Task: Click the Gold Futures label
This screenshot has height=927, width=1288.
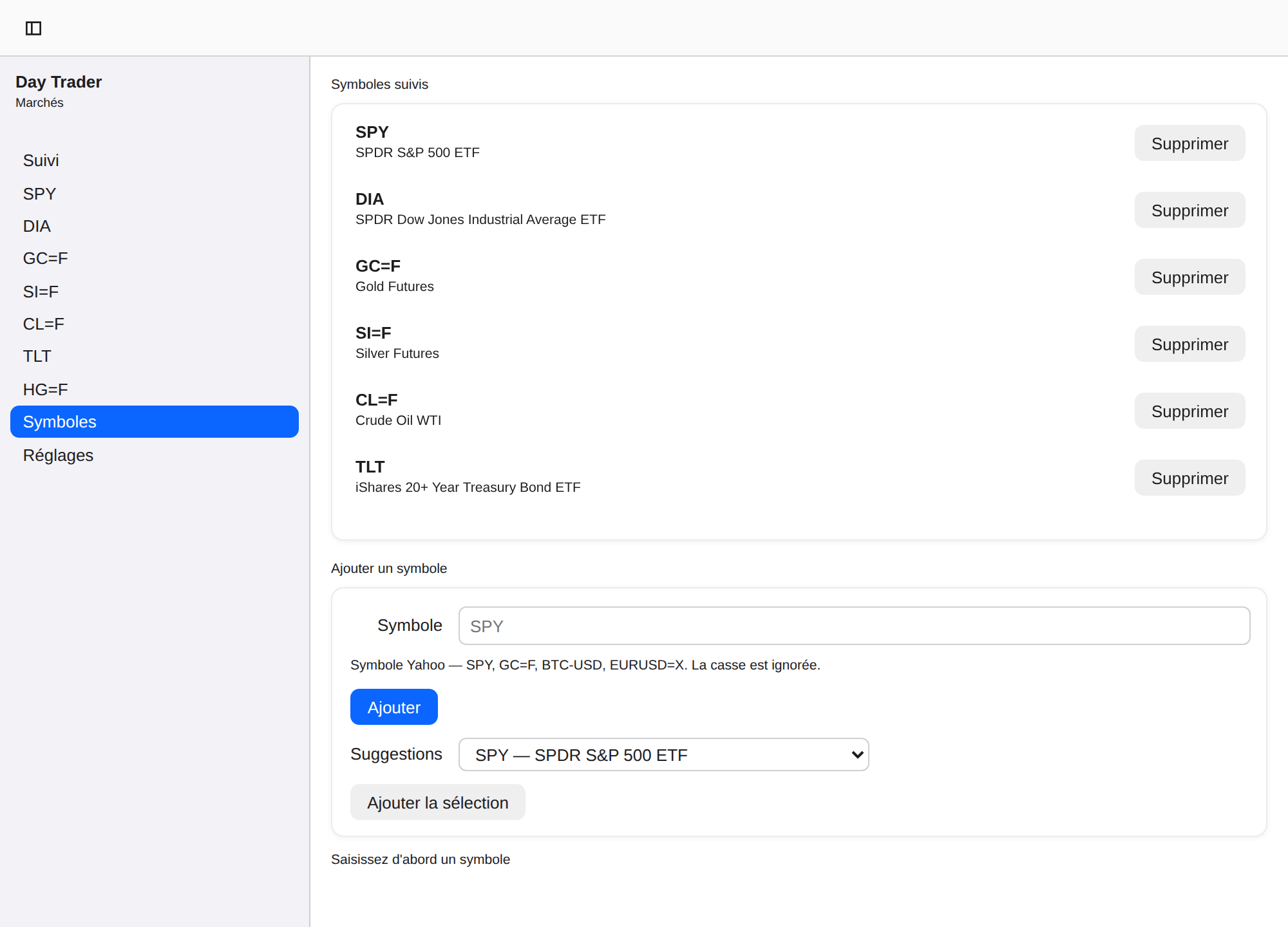Action: click(395, 286)
